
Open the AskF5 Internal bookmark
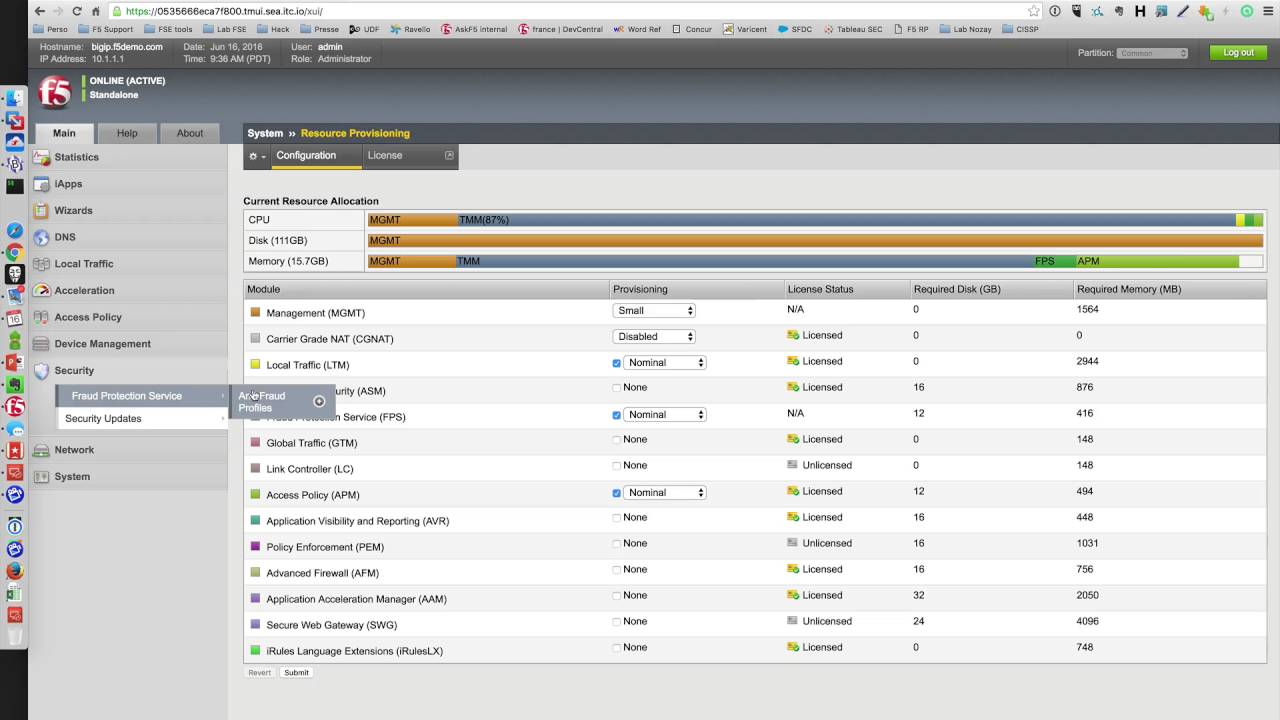click(474, 30)
